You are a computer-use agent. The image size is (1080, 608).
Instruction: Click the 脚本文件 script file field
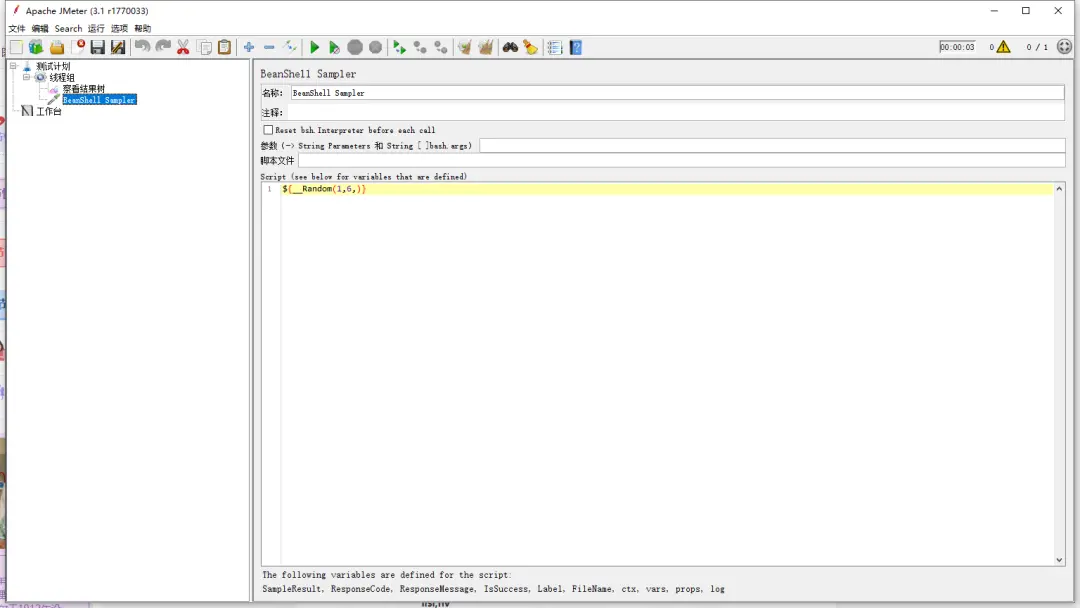682,160
